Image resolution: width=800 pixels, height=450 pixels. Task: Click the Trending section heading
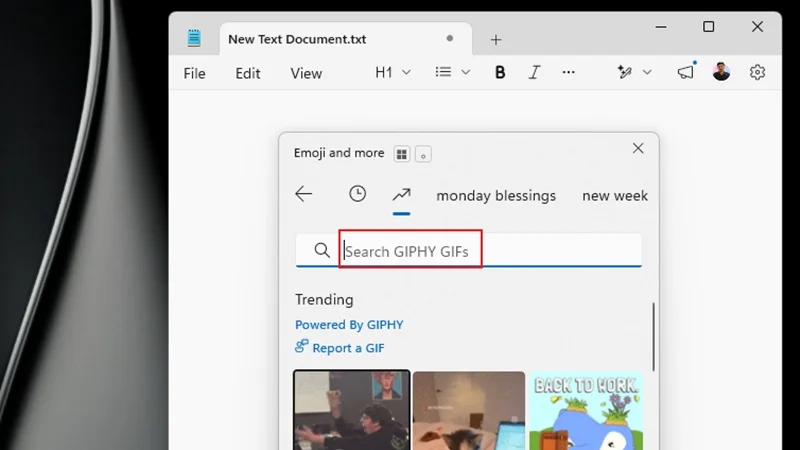[324, 299]
